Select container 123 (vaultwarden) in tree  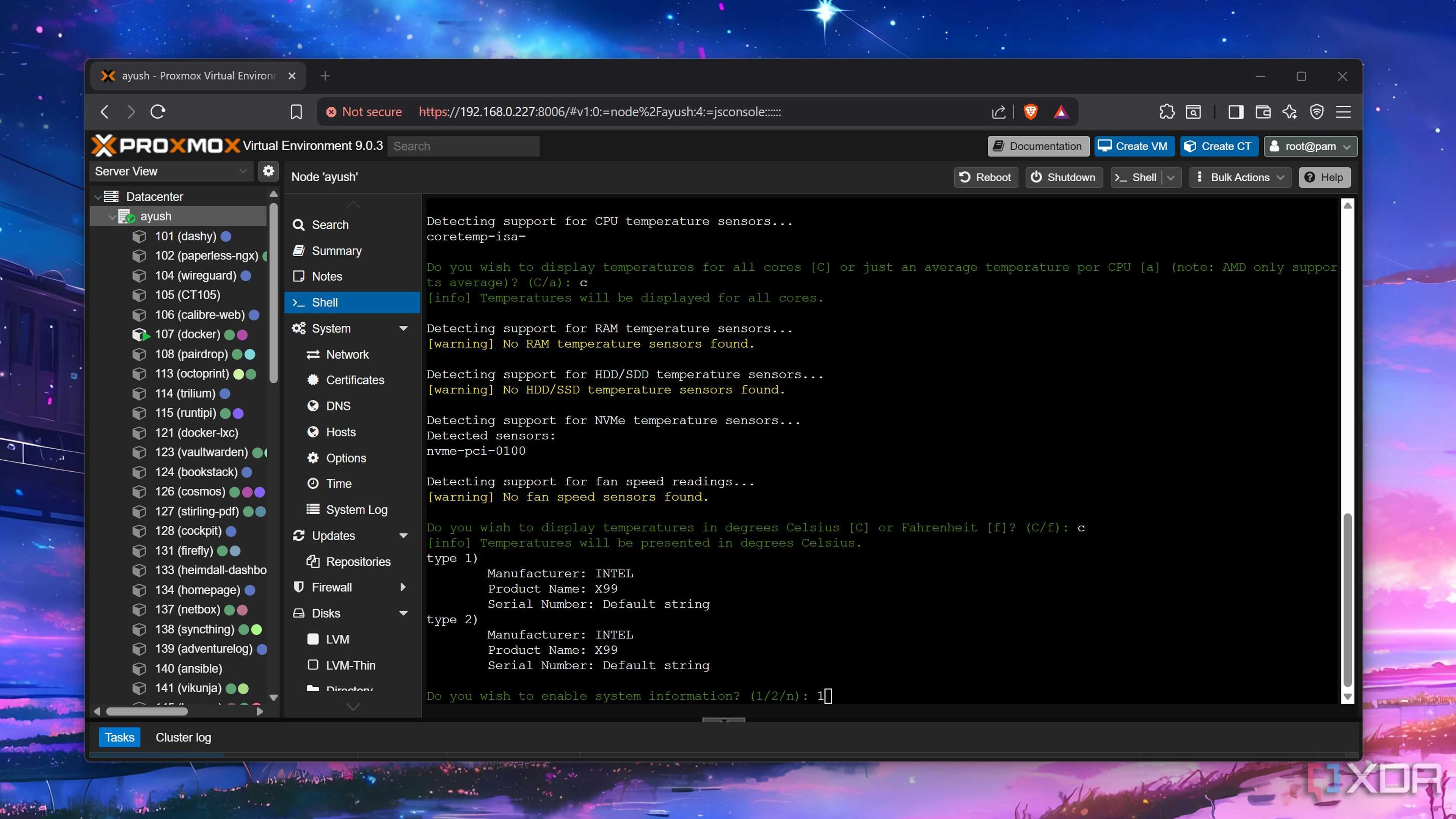pos(201,452)
